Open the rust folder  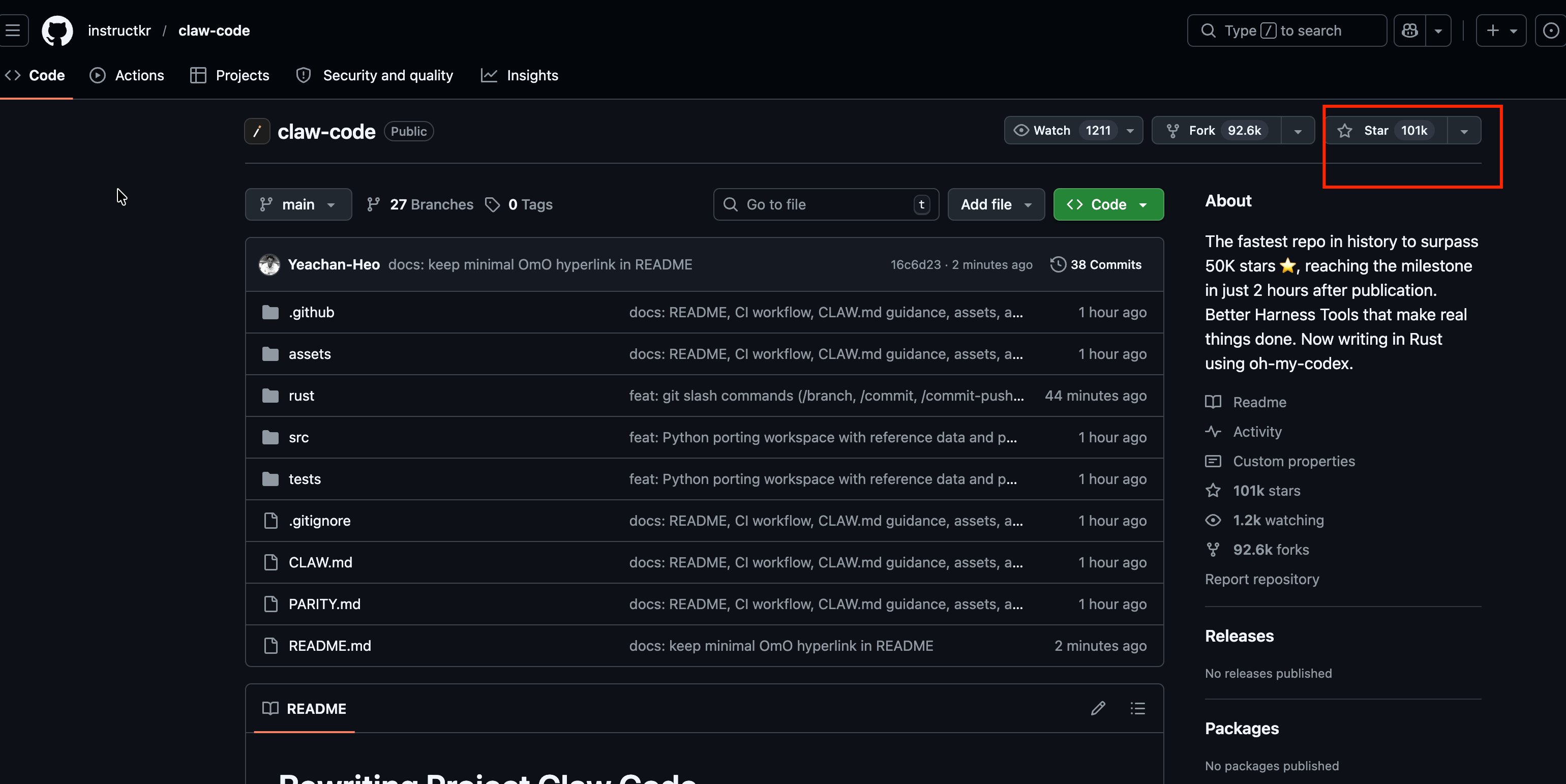(301, 396)
